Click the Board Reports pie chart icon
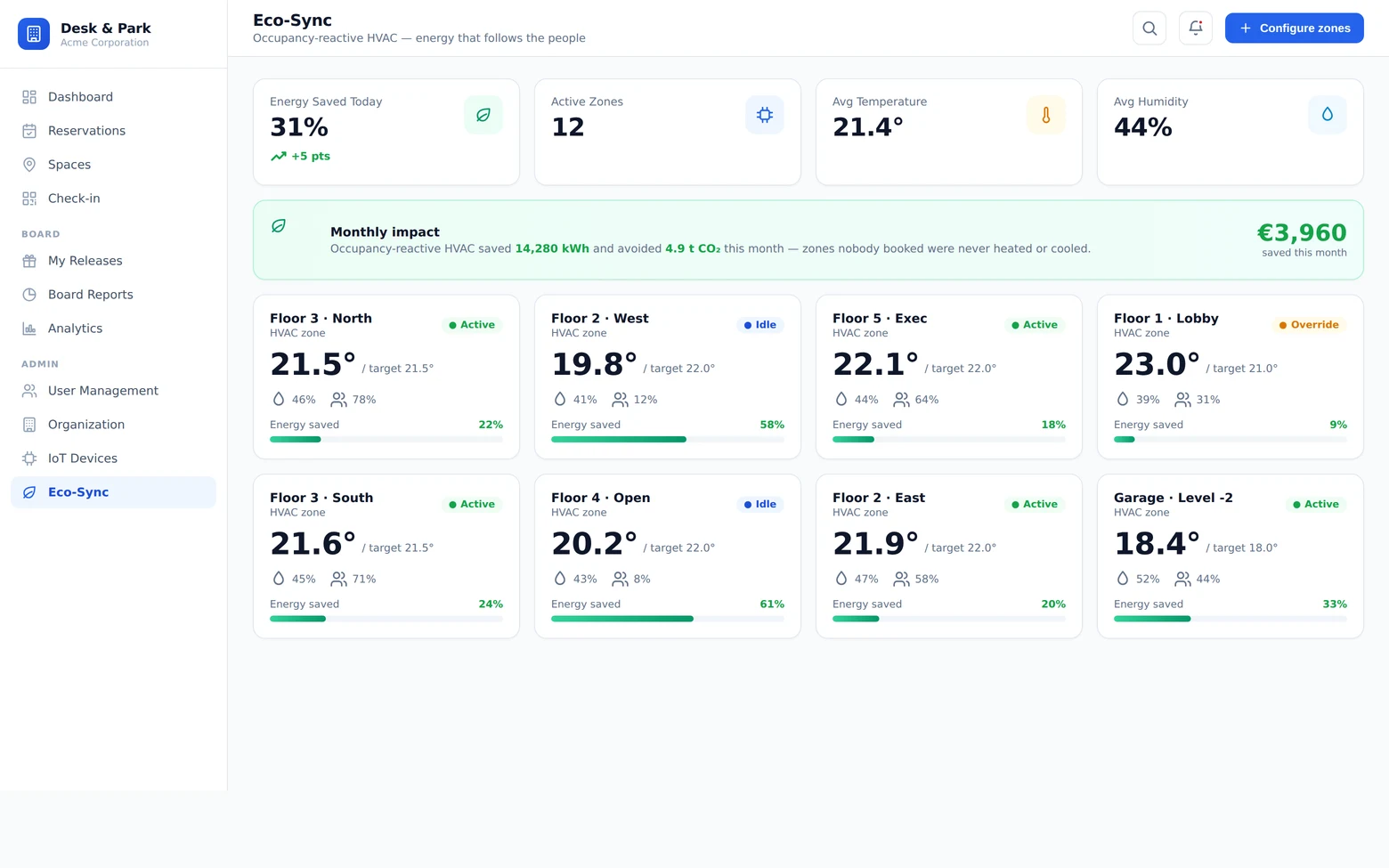Screen dimensions: 1389x868 [29, 295]
